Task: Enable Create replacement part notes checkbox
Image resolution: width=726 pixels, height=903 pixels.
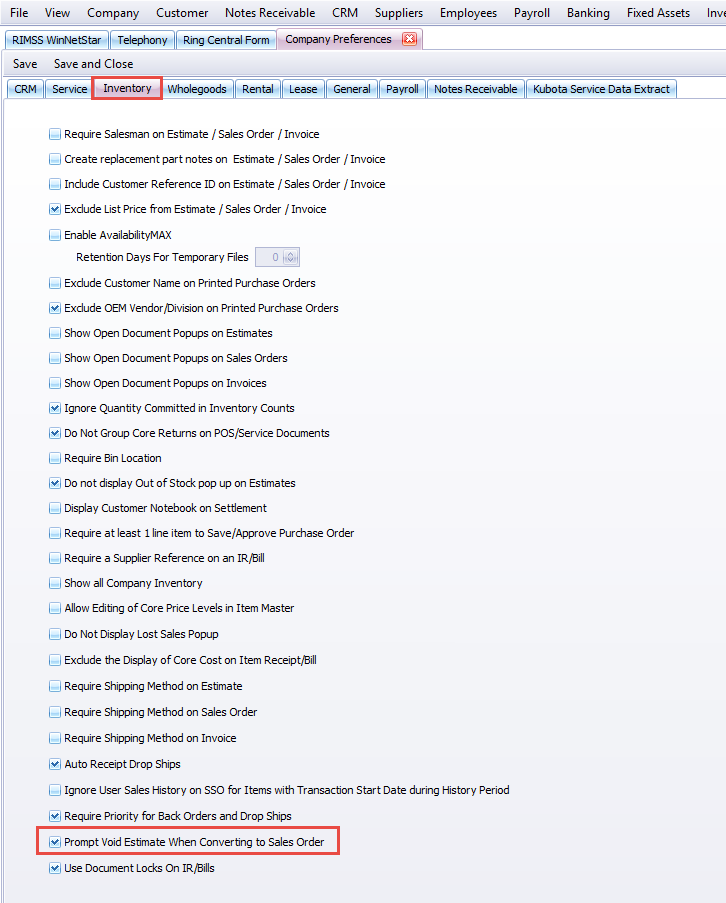Action: (55, 159)
